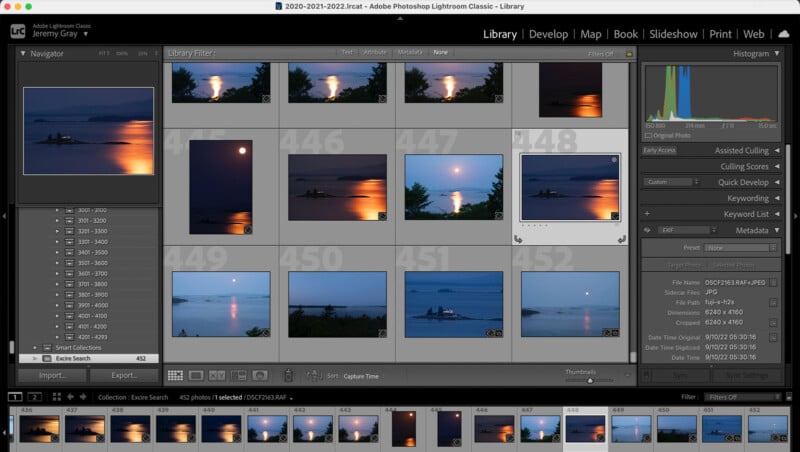Click the Import button
This screenshot has width=800, height=452.
coord(52,375)
